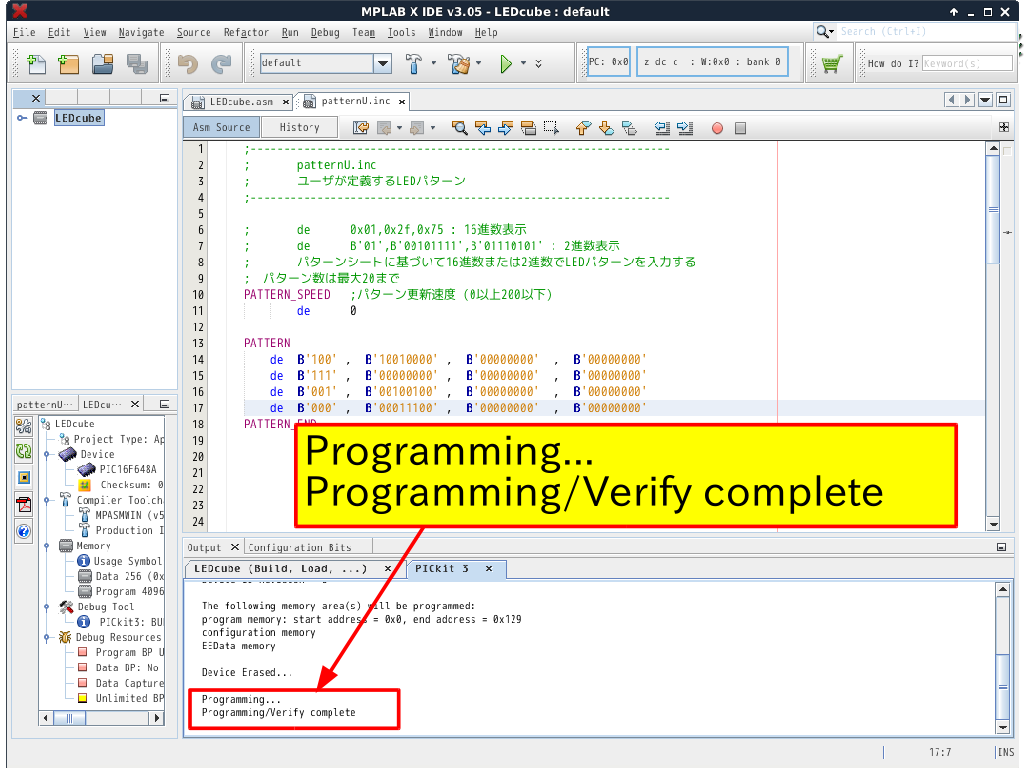
Task: Toggle rectangular selection mode
Action: 551,128
